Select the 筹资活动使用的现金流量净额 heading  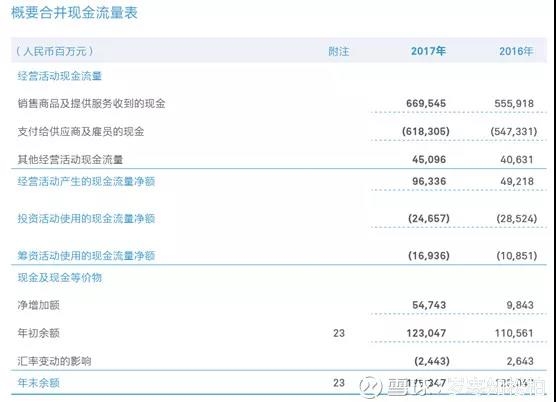(86, 256)
